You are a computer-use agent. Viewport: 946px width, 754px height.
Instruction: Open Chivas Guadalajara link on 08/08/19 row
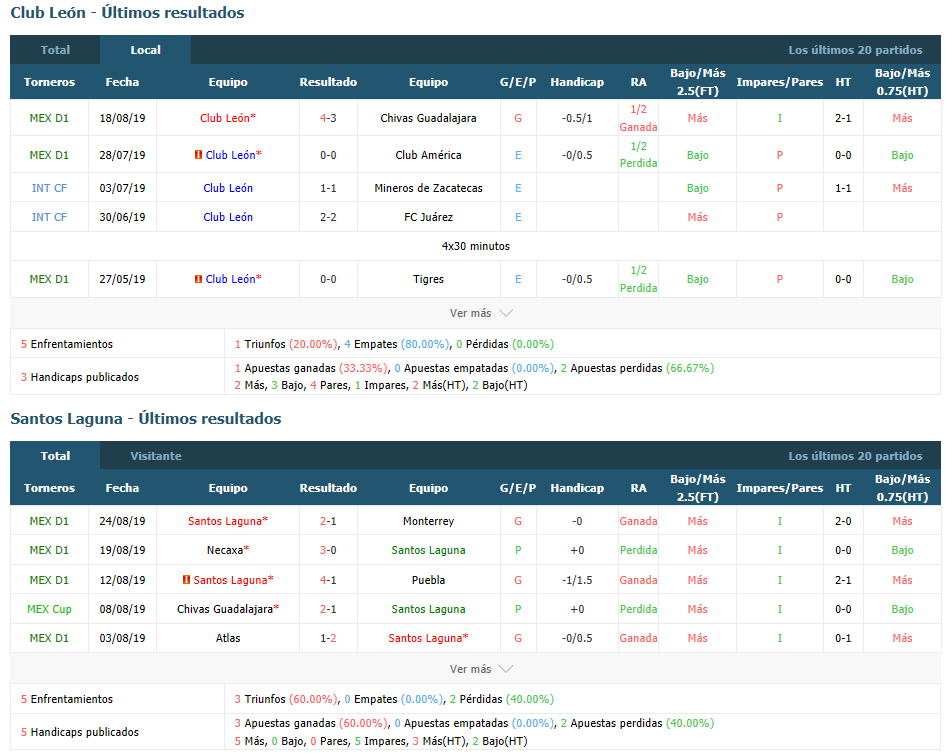[227, 609]
